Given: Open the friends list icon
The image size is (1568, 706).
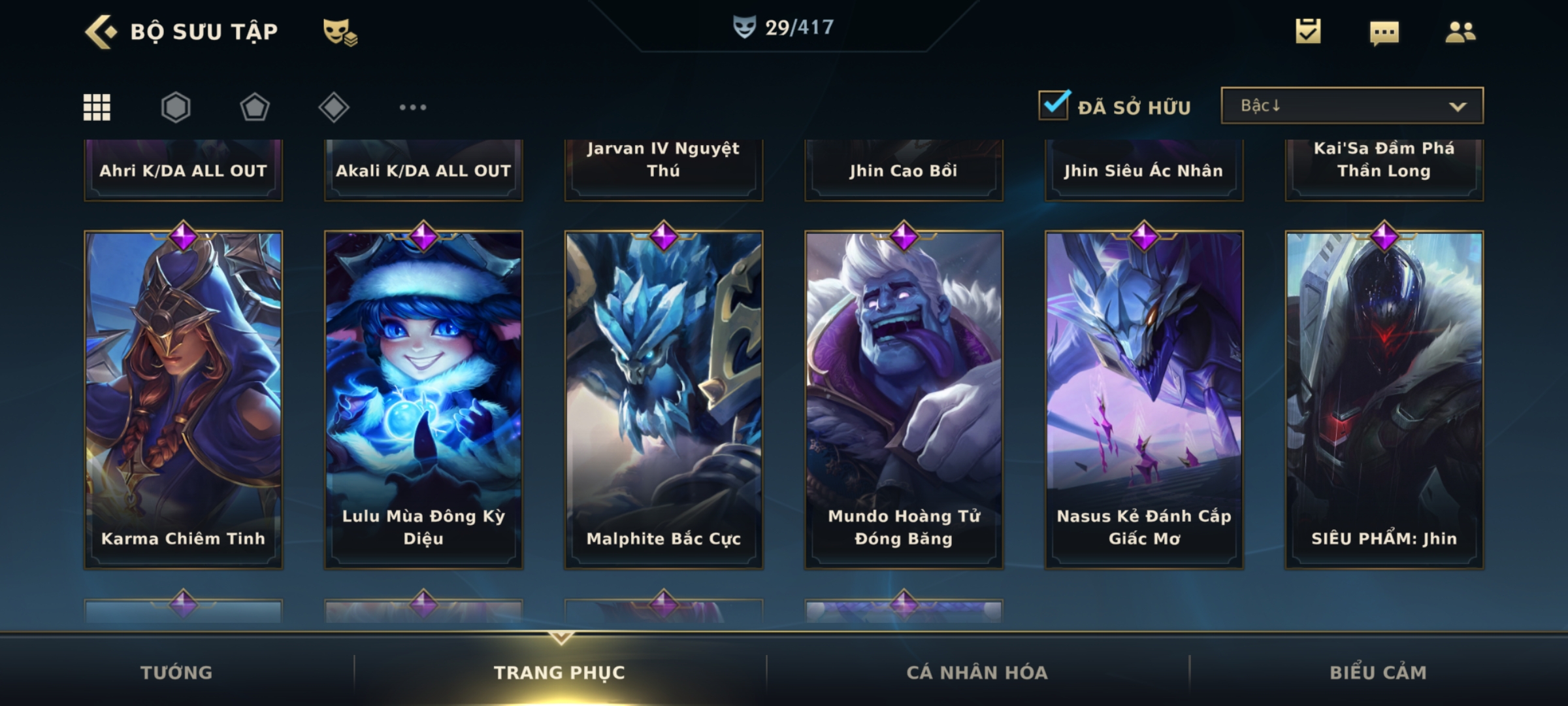Looking at the screenshot, I should [x=1461, y=31].
